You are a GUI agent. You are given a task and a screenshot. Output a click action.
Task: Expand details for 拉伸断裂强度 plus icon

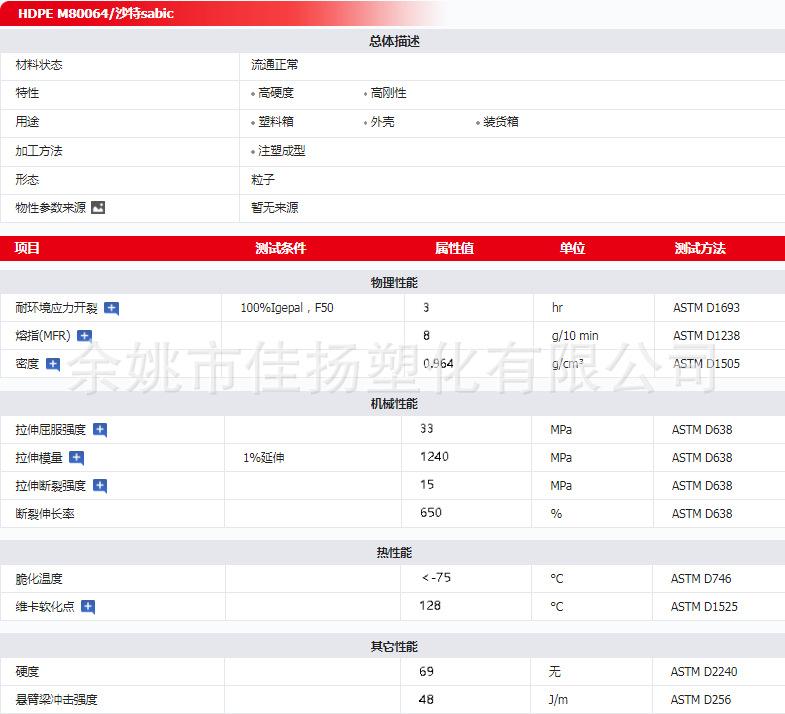click(x=100, y=486)
